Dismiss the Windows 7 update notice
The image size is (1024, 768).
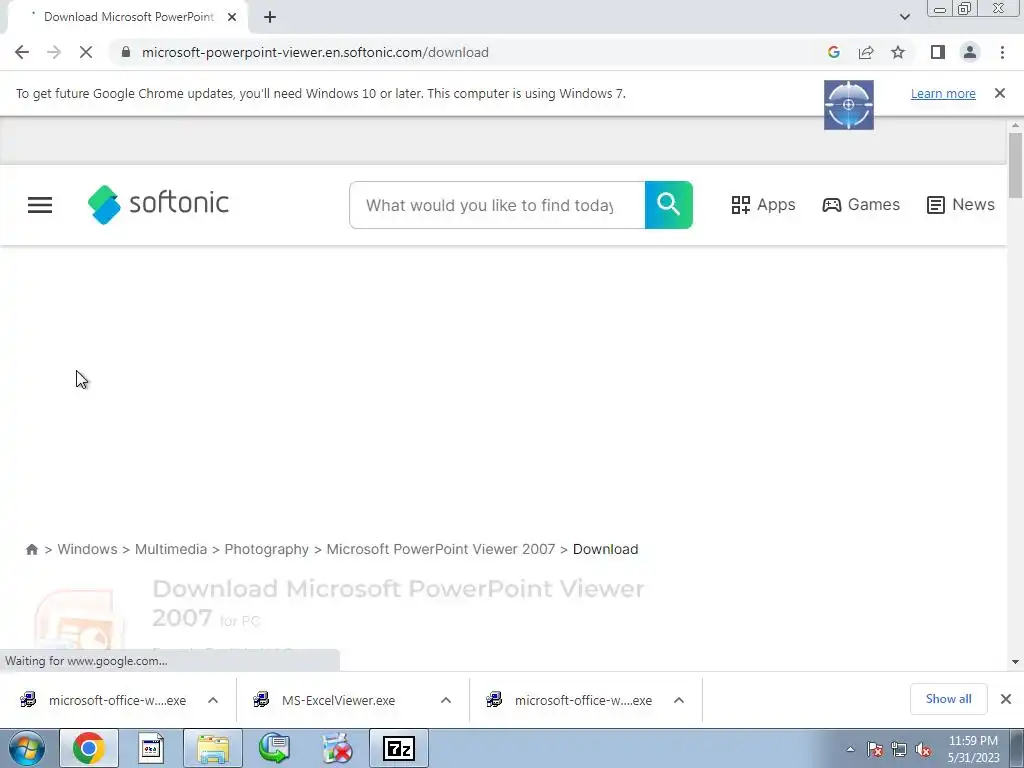pos(1000,93)
